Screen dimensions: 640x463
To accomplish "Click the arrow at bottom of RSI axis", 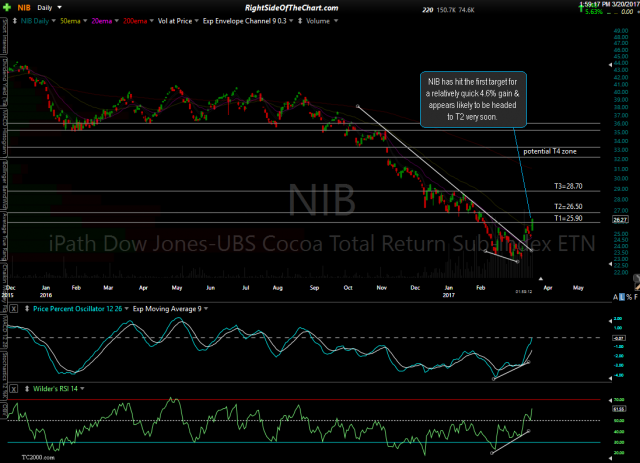I will tap(610, 458).
